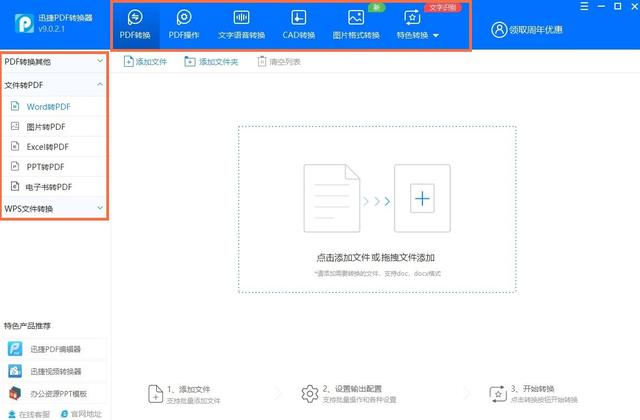Click the 在线客服 link
This screenshot has height=420, width=640.
(x=29, y=414)
